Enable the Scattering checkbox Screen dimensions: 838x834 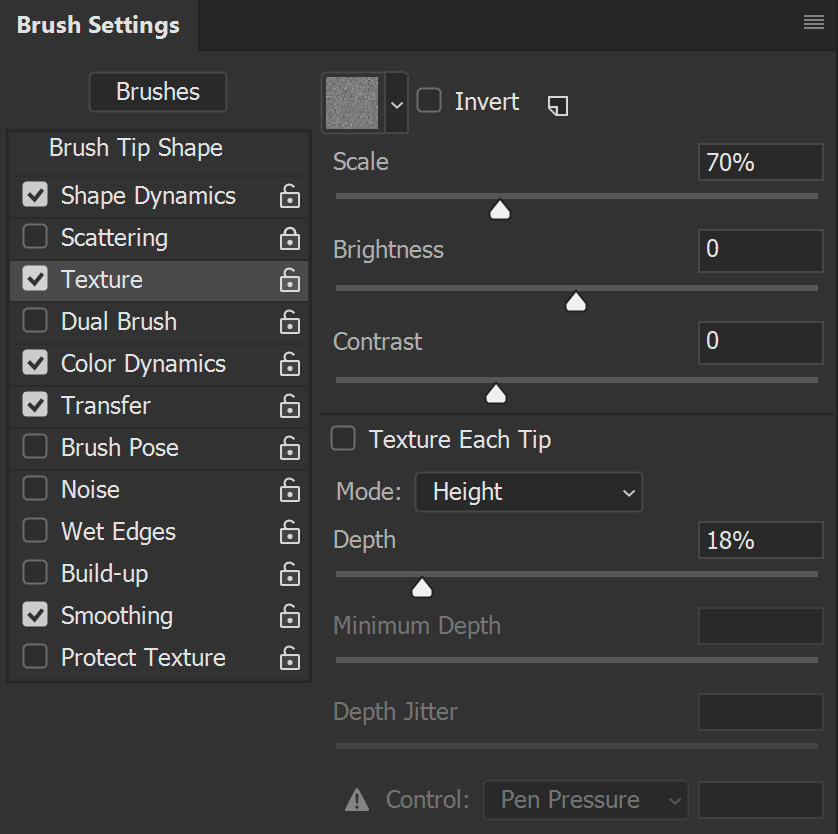[35, 237]
